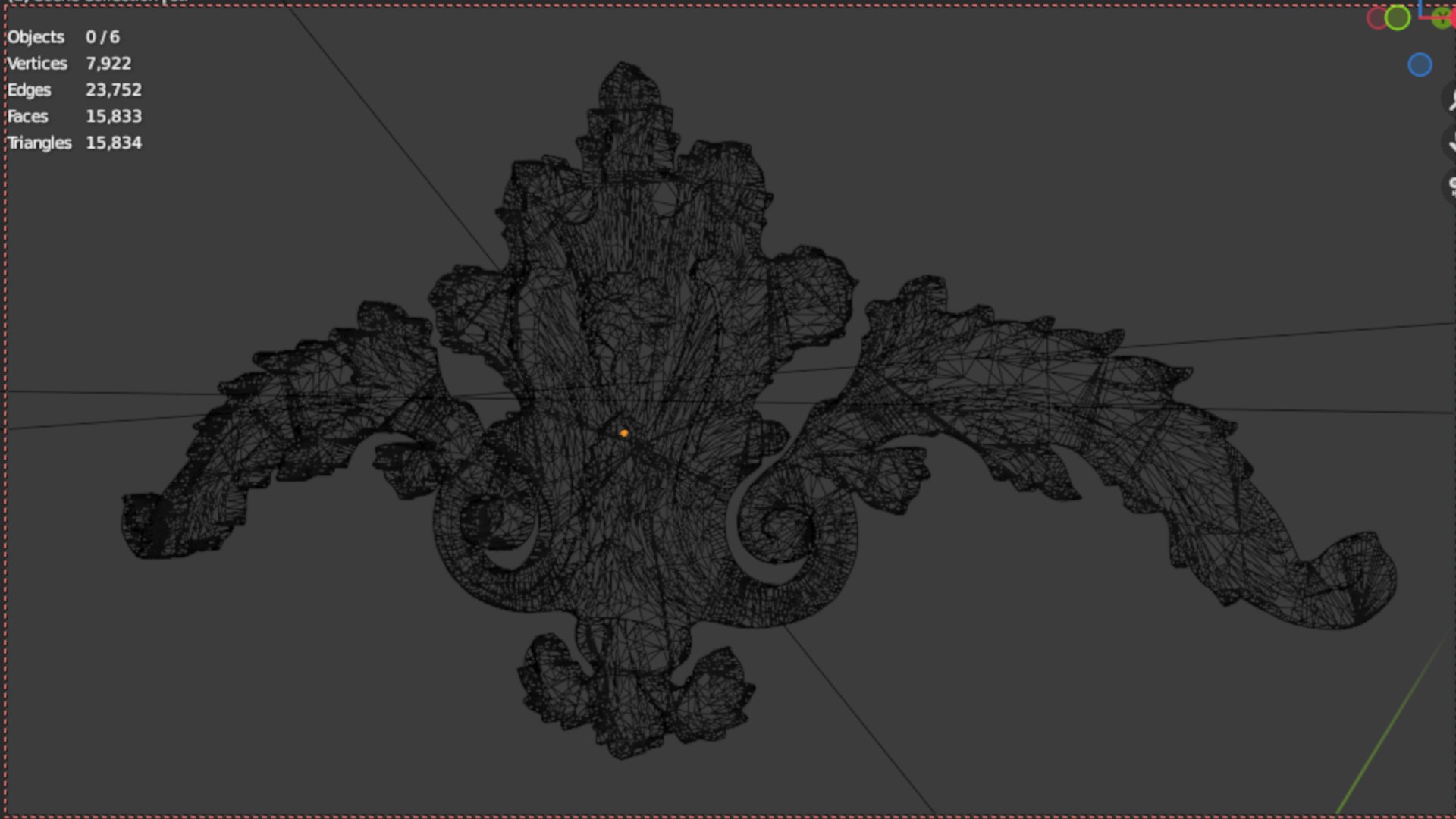Click the Faces value 15,833
1456x819 pixels.
[114, 117]
